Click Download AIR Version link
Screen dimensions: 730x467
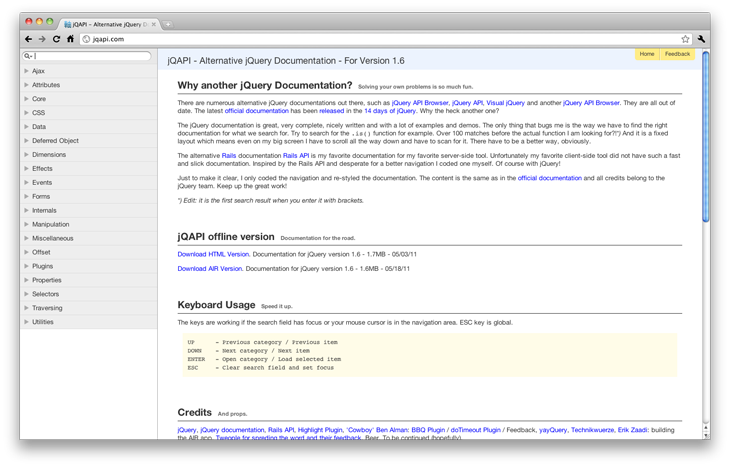[210, 268]
